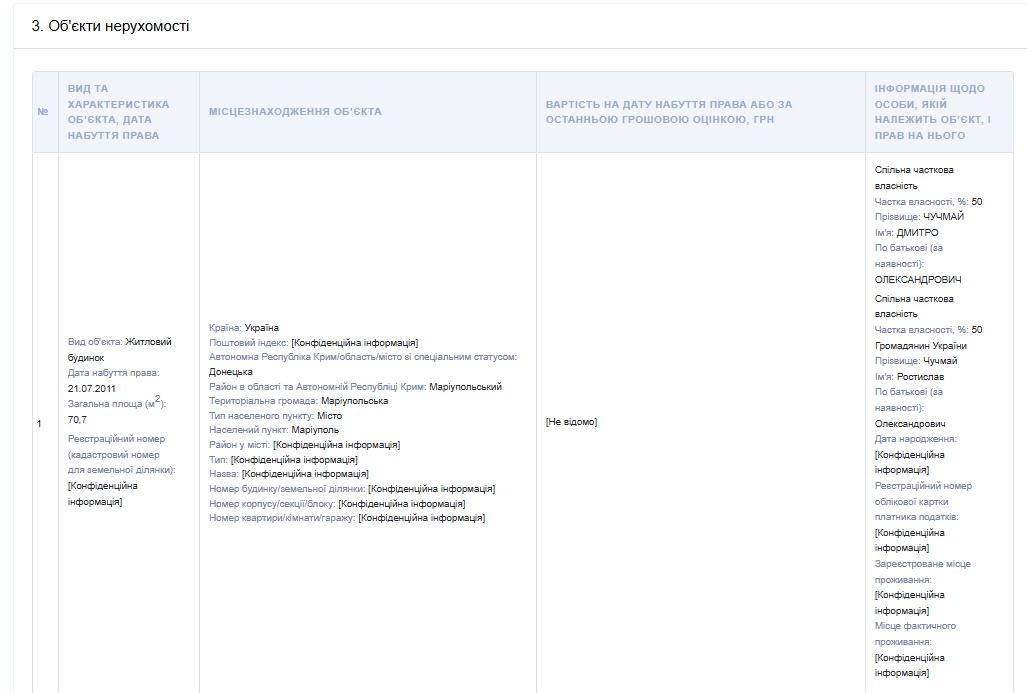Select the "Вид та характеристика об'єкта" column header
Image resolution: width=1027 pixels, height=693 pixels.
118,112
